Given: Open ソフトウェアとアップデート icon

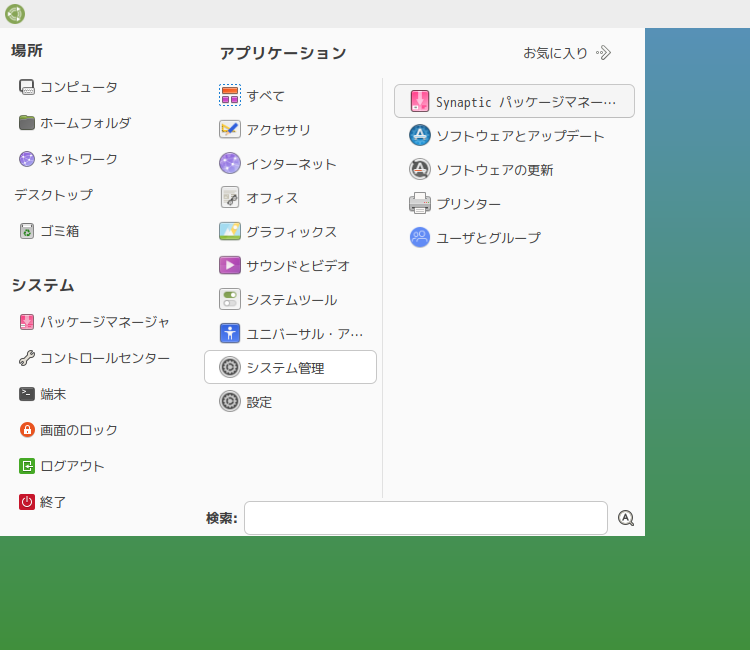Looking at the screenshot, I should point(419,135).
